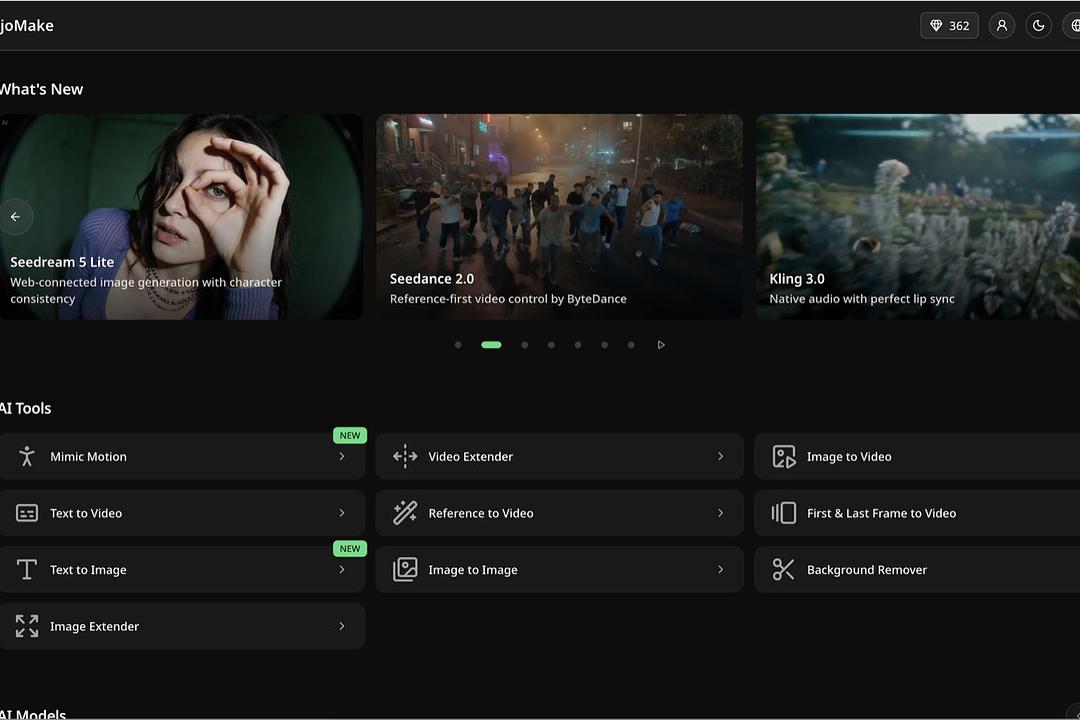
Task: Open the Image to Video tool
Action: click(x=917, y=456)
